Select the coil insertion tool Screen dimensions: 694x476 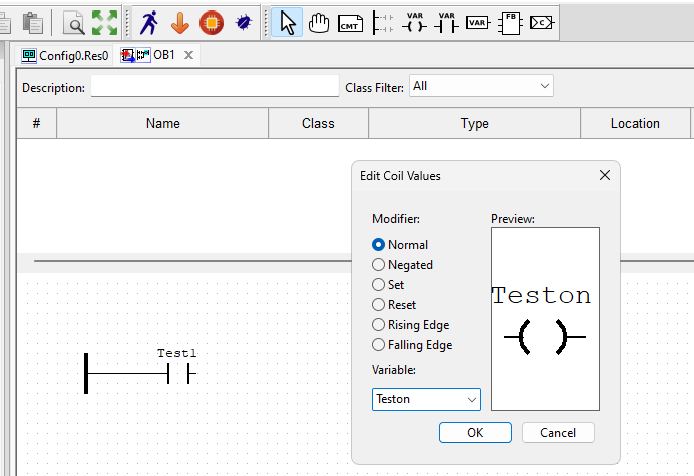(414, 22)
